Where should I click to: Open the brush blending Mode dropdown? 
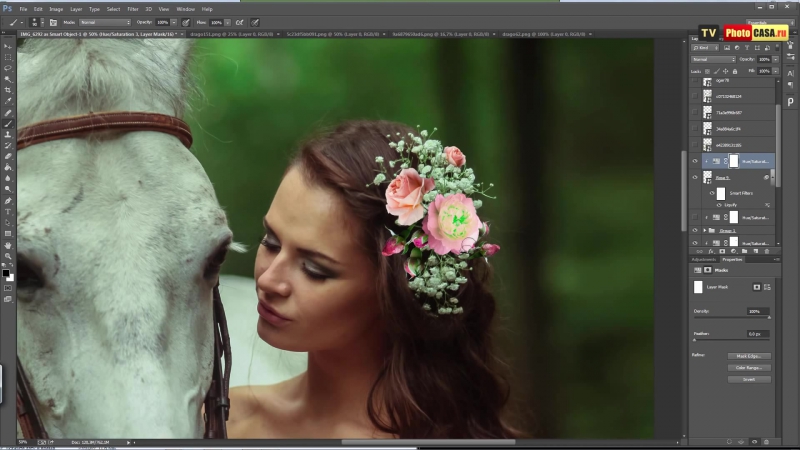(104, 21)
